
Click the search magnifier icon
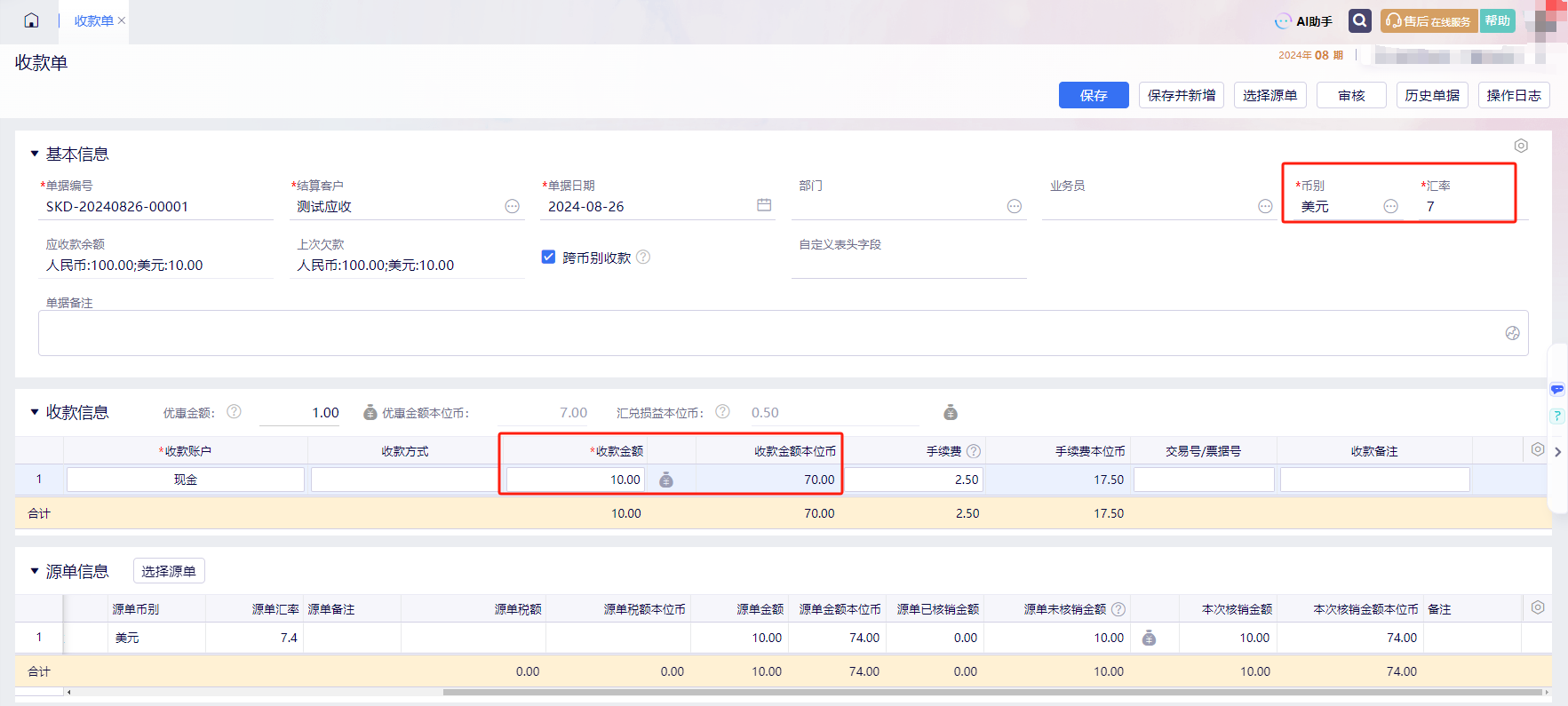tap(1359, 20)
